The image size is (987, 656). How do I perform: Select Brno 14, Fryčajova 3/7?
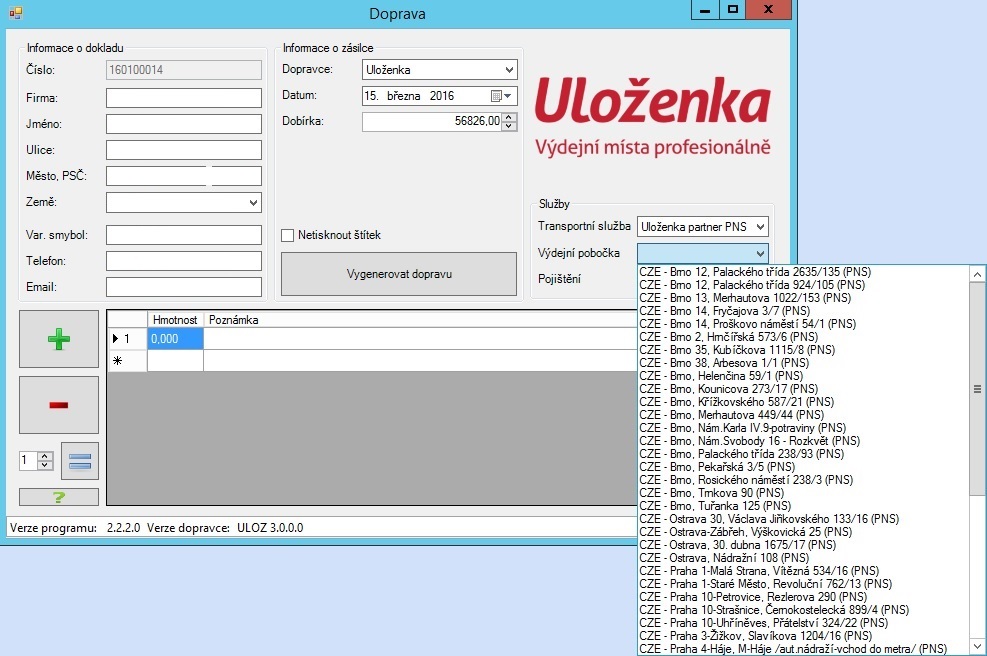tap(803, 311)
